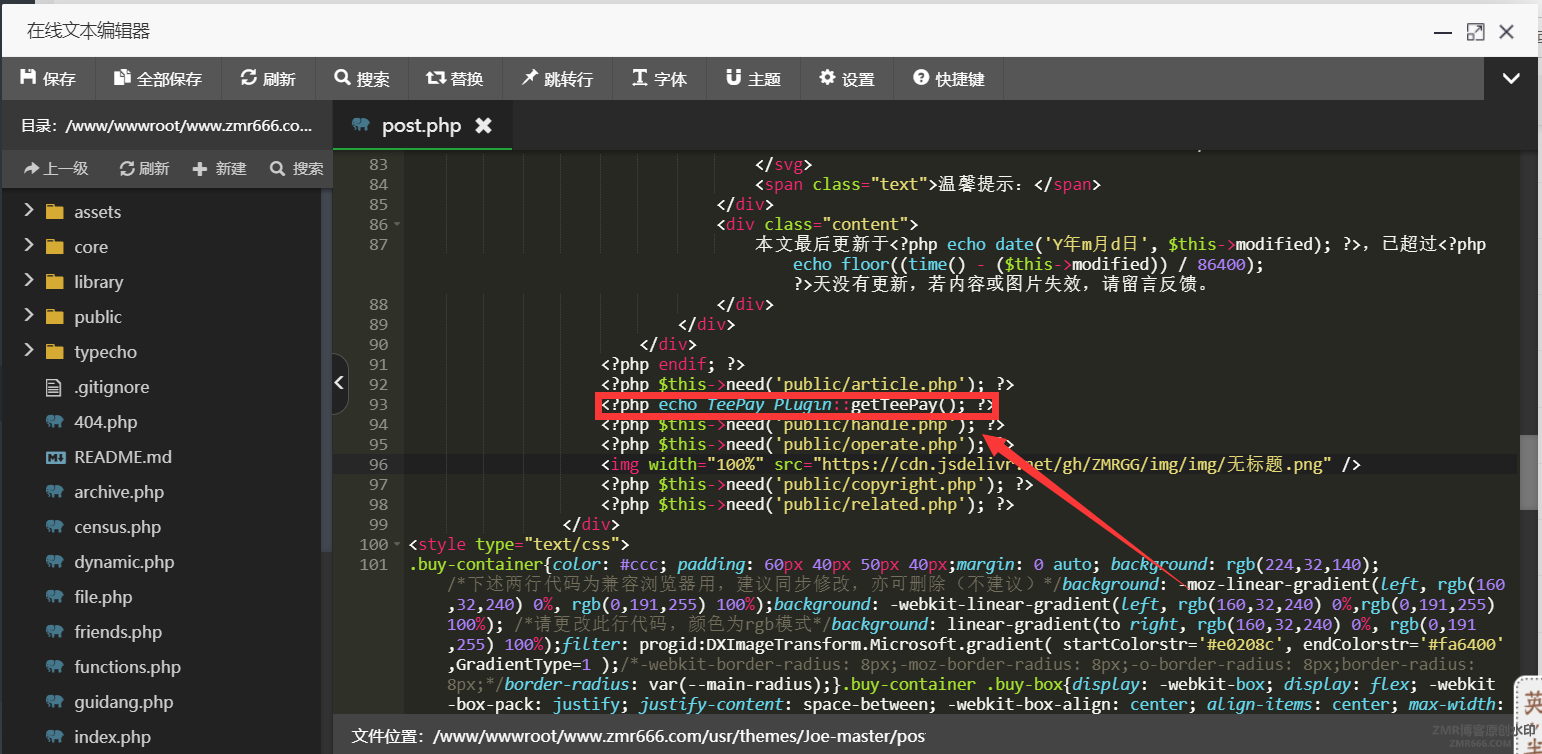Search files with sidebar 搜索
The height and width of the screenshot is (754, 1542).
tap(297, 168)
